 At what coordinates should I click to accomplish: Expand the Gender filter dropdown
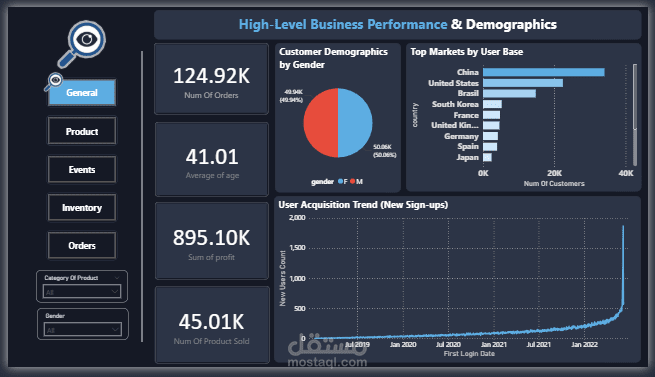[83, 330]
